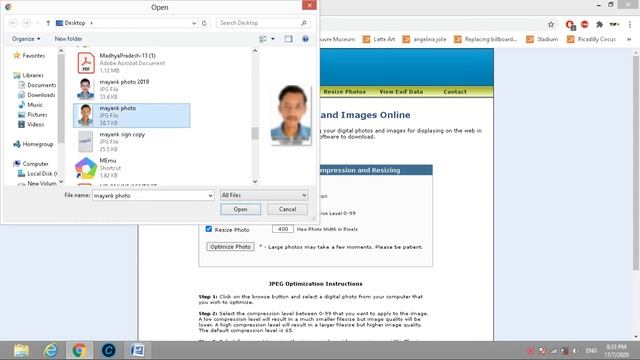Open Chrome extensions puzzle icon
This screenshot has height=360, width=640.
point(599,24)
